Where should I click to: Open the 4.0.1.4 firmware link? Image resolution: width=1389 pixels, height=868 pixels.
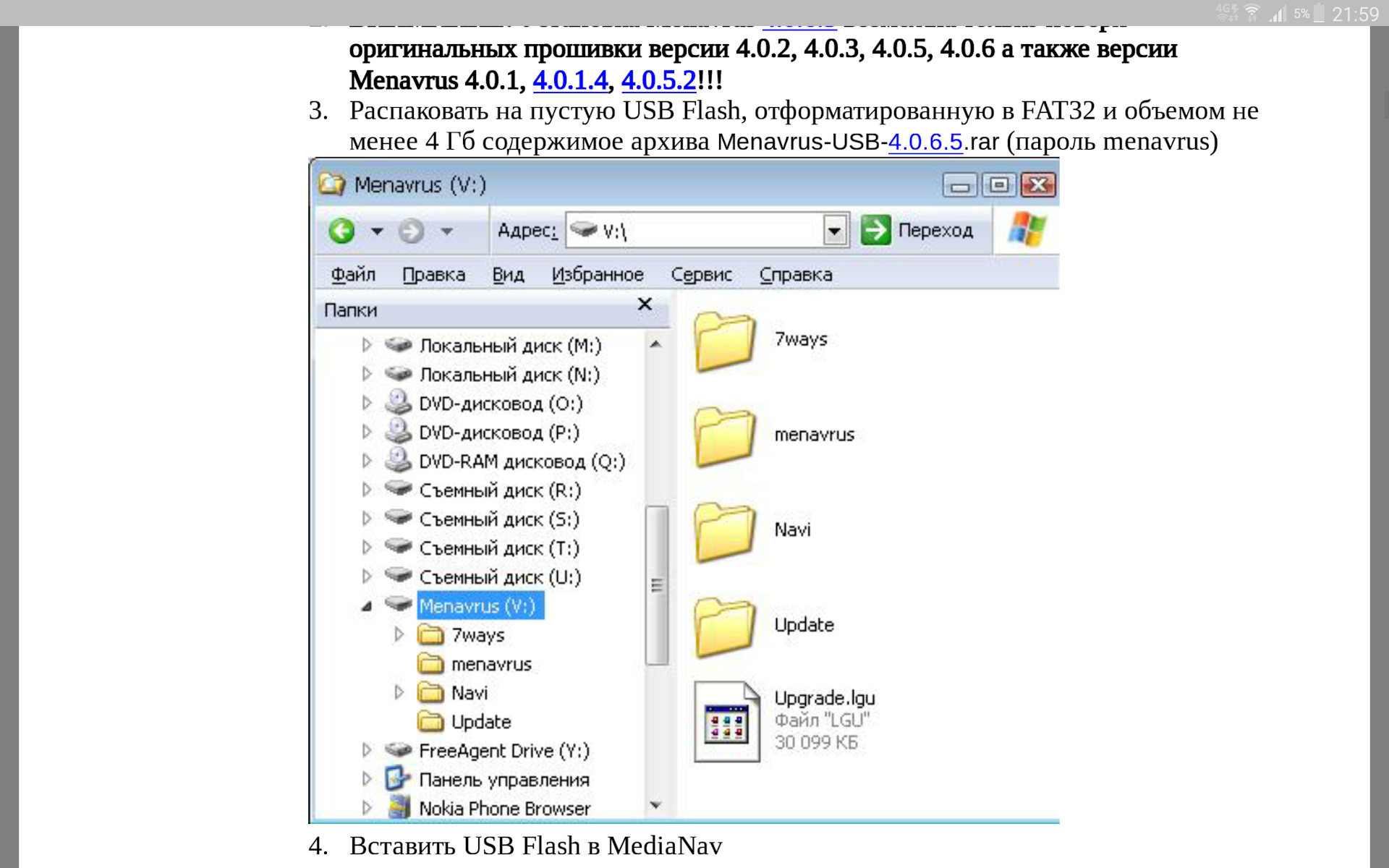(570, 80)
